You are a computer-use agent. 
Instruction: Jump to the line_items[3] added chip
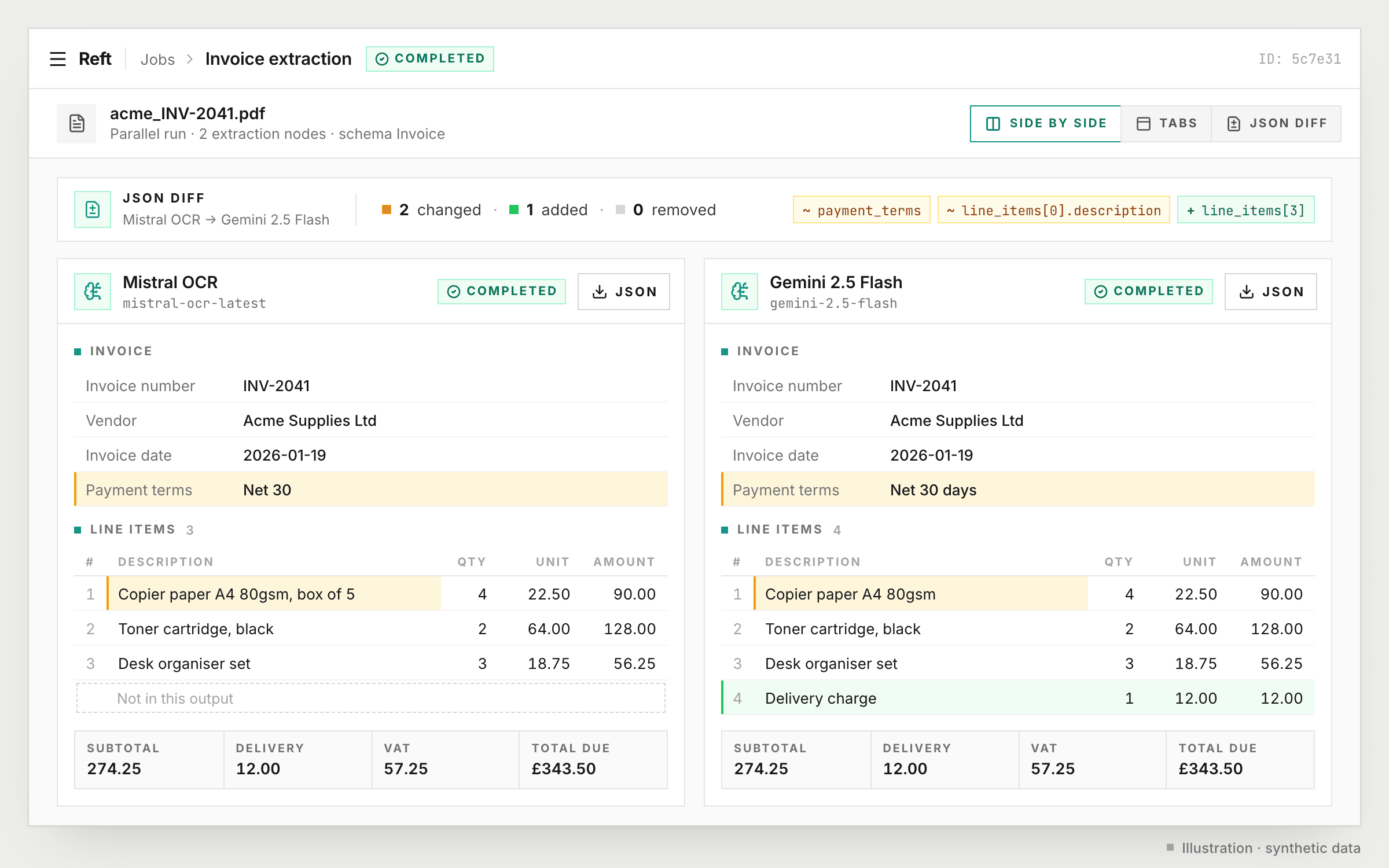[1246, 210]
